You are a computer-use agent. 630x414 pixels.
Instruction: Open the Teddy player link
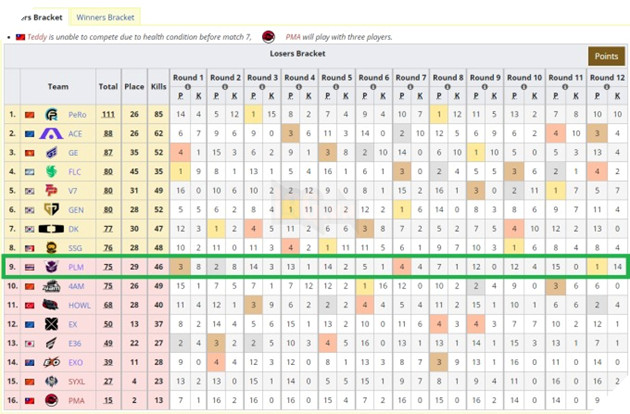click(37, 37)
